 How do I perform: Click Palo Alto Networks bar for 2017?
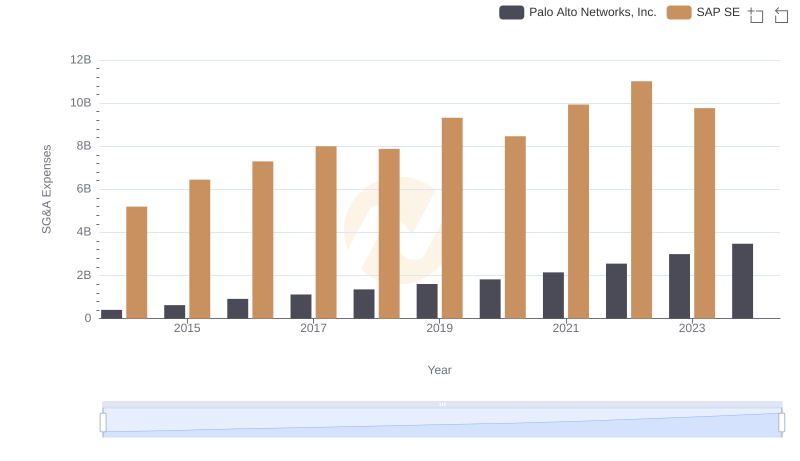pyautogui.click(x=301, y=306)
